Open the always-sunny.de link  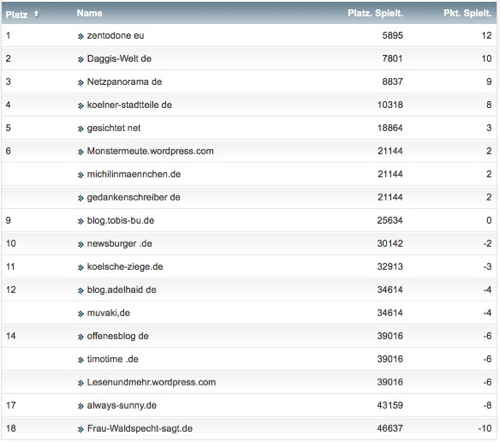[x=122, y=405]
